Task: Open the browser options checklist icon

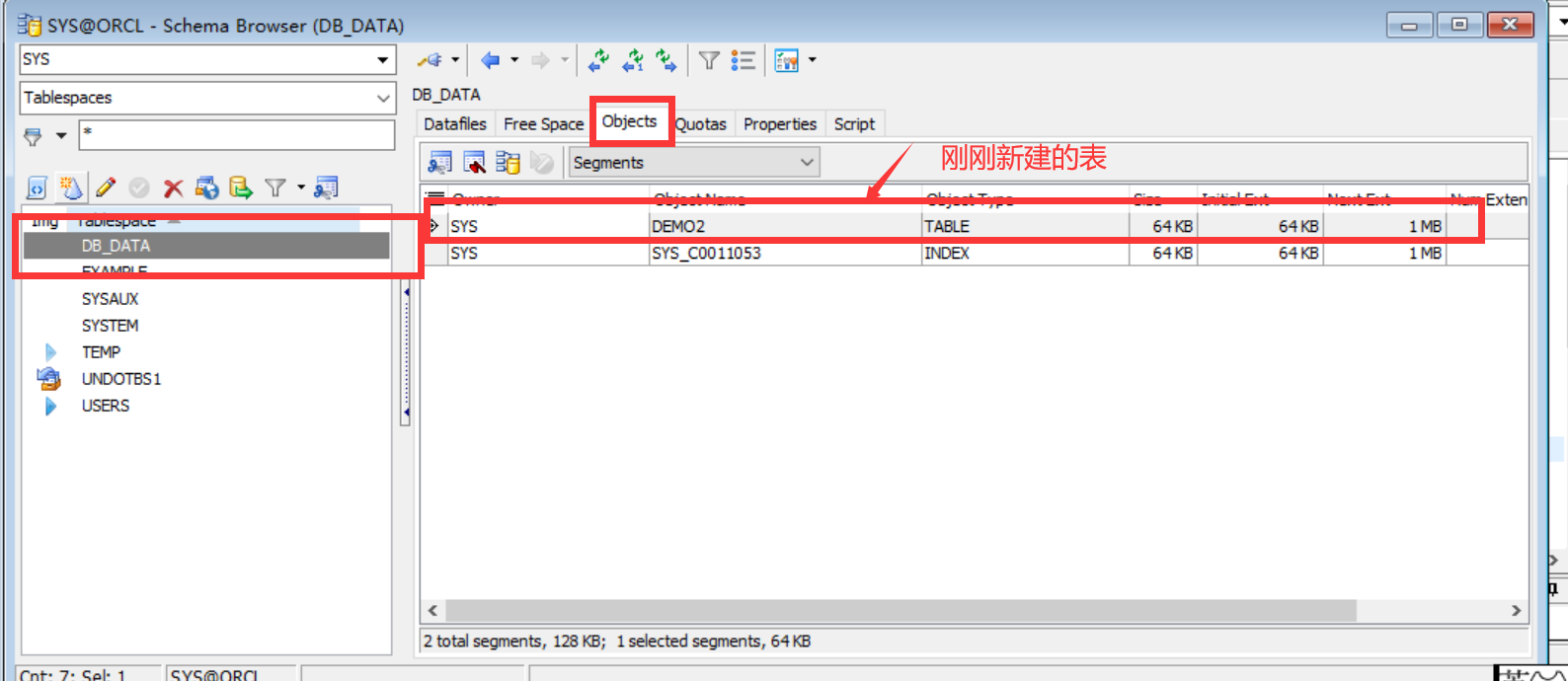Action: (787, 60)
